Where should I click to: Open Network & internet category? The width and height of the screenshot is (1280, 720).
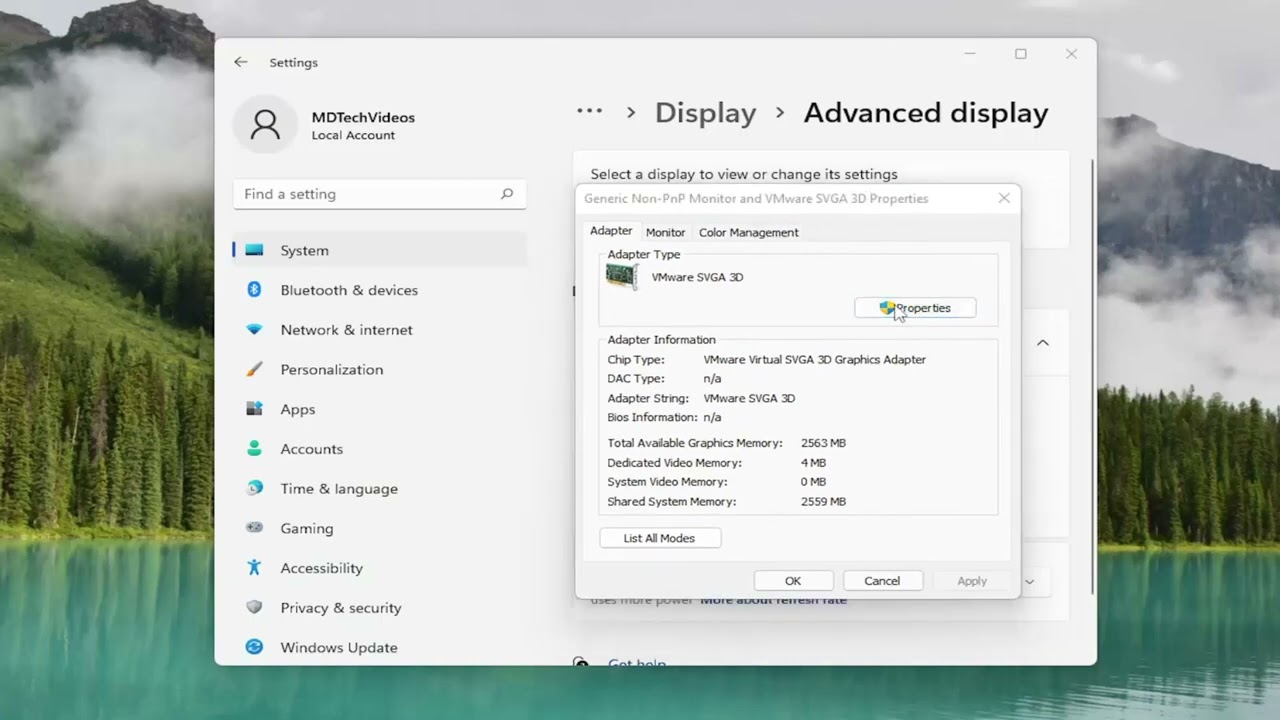click(x=380, y=329)
